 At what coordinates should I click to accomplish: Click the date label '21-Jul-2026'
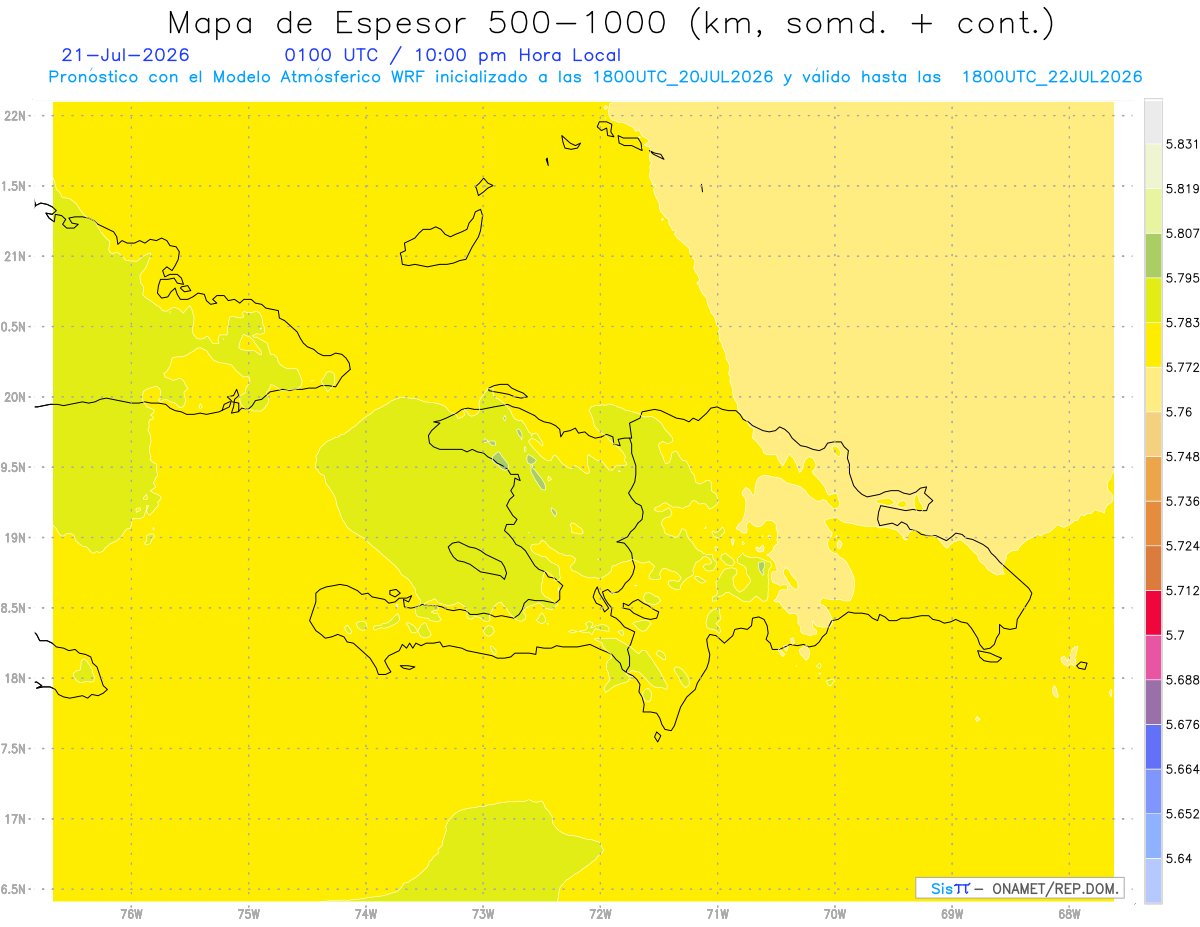pyautogui.click(x=125, y=55)
